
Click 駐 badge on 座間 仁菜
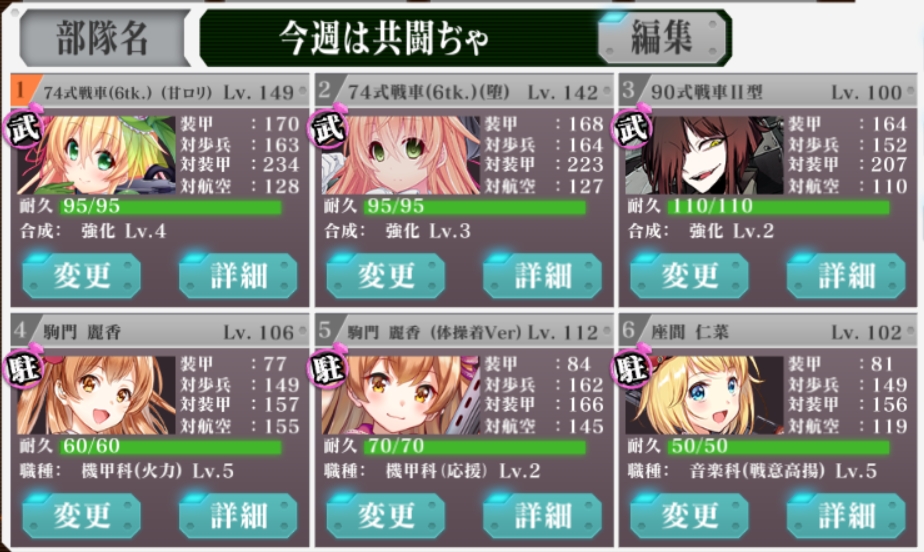click(632, 367)
